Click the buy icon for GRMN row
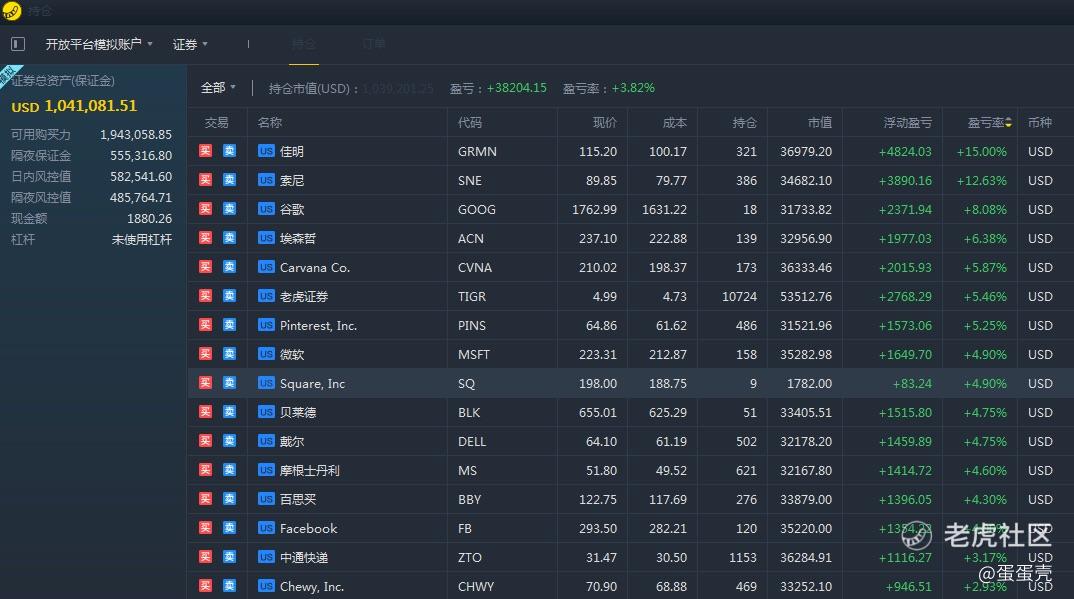 [x=205, y=151]
